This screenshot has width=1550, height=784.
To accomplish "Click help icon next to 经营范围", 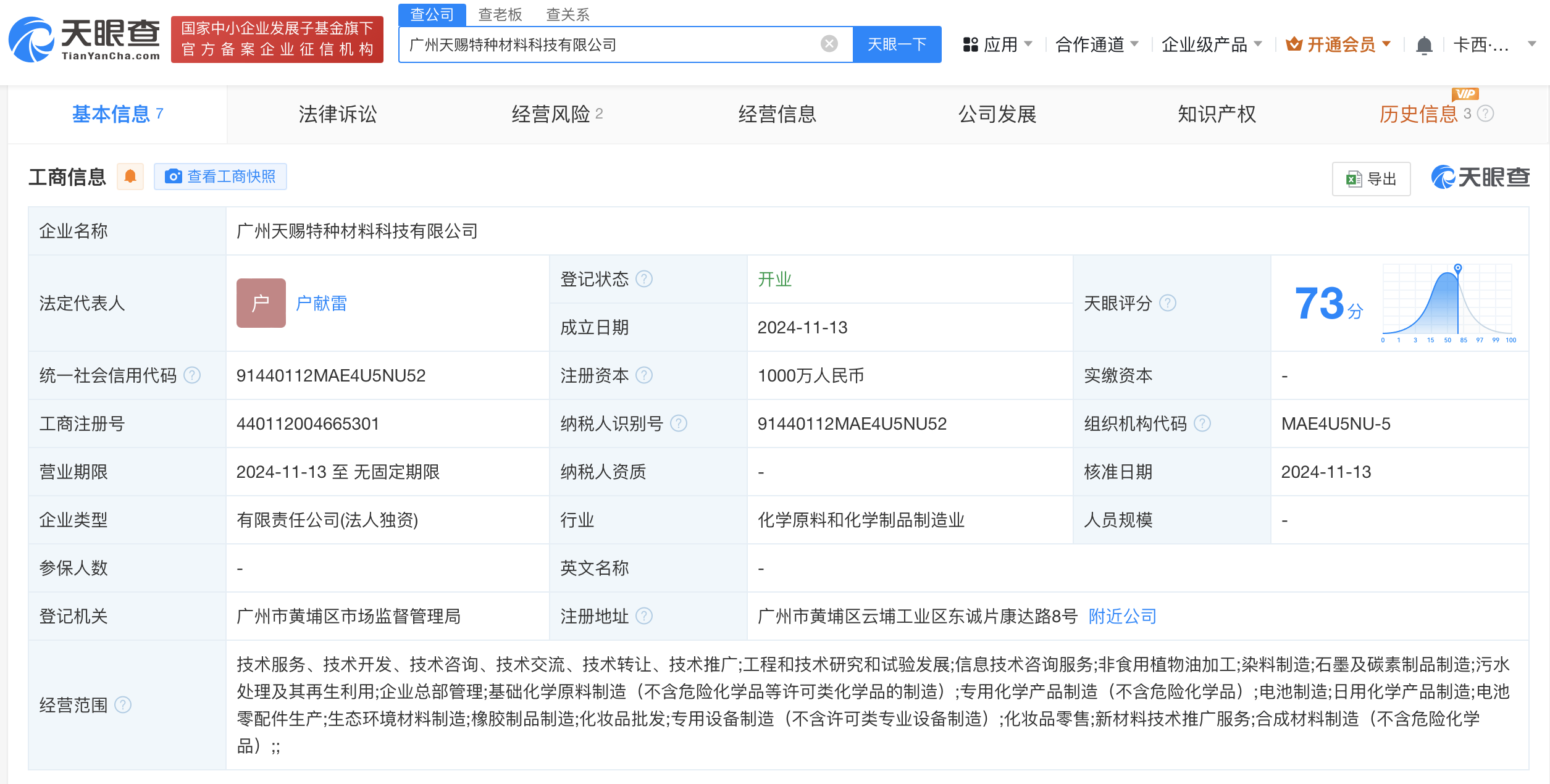I will click(x=123, y=705).
